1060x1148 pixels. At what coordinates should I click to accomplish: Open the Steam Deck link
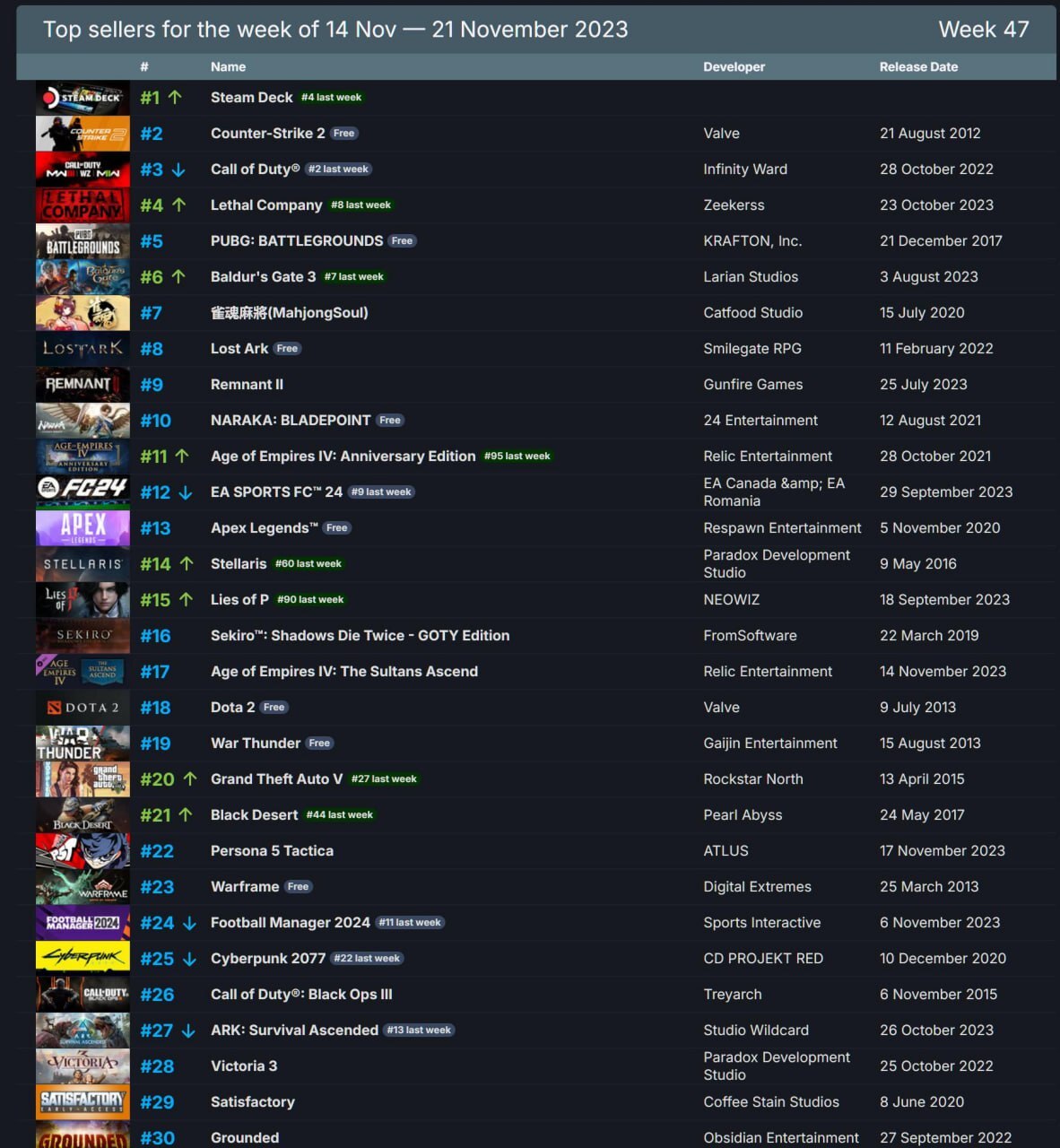252,97
